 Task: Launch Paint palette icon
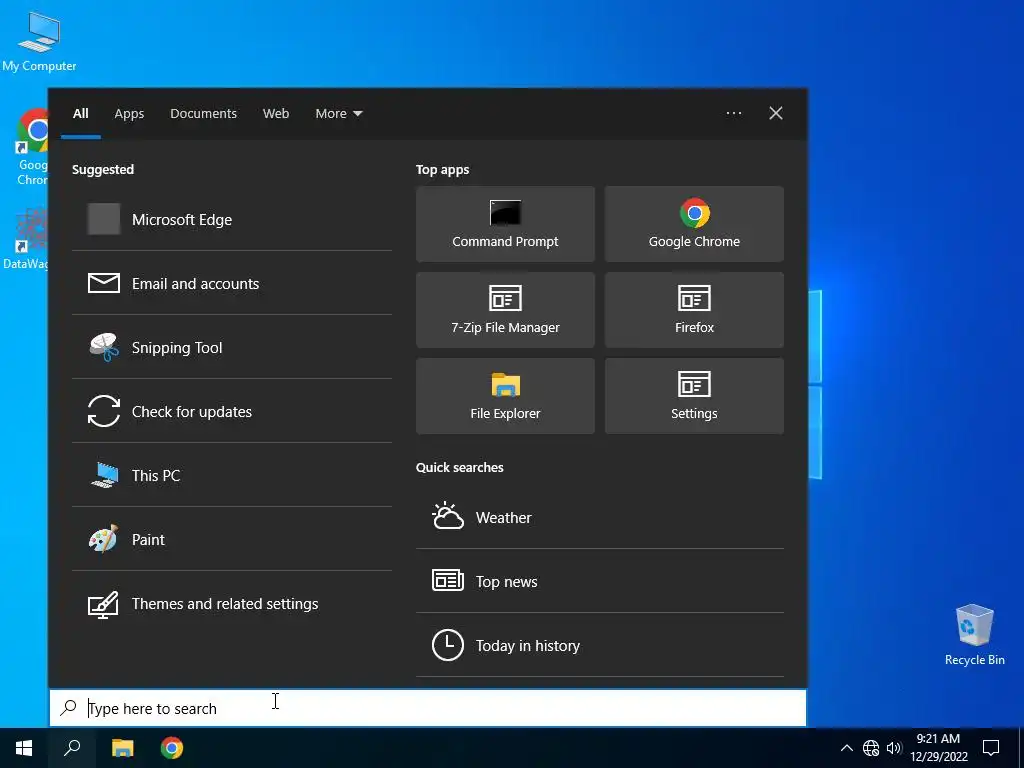point(104,539)
